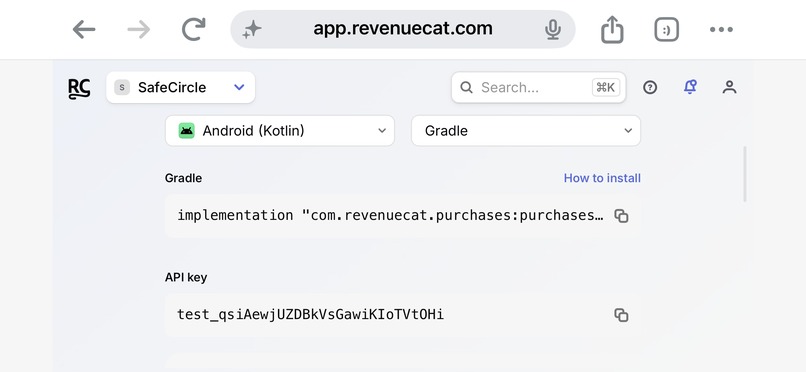Expand the Android (Kotlin) platform dropdown
This screenshot has height=372, width=806.
click(x=280, y=131)
